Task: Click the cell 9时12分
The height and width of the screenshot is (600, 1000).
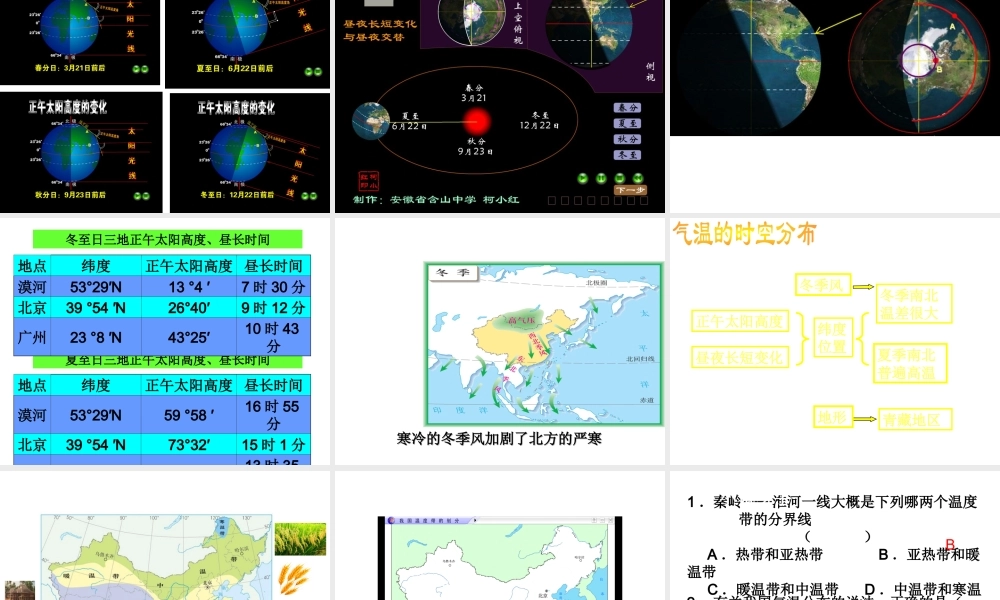Action: pos(273,308)
